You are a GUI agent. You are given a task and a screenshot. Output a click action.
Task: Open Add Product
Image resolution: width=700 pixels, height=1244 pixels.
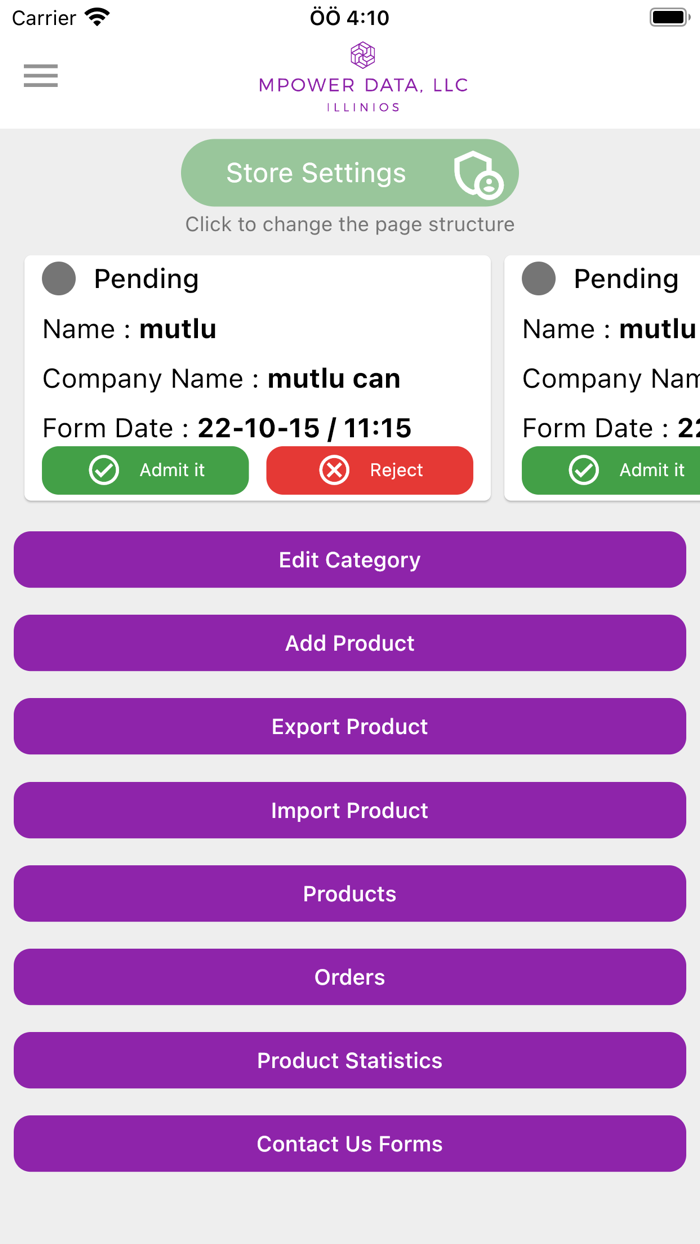click(349, 643)
